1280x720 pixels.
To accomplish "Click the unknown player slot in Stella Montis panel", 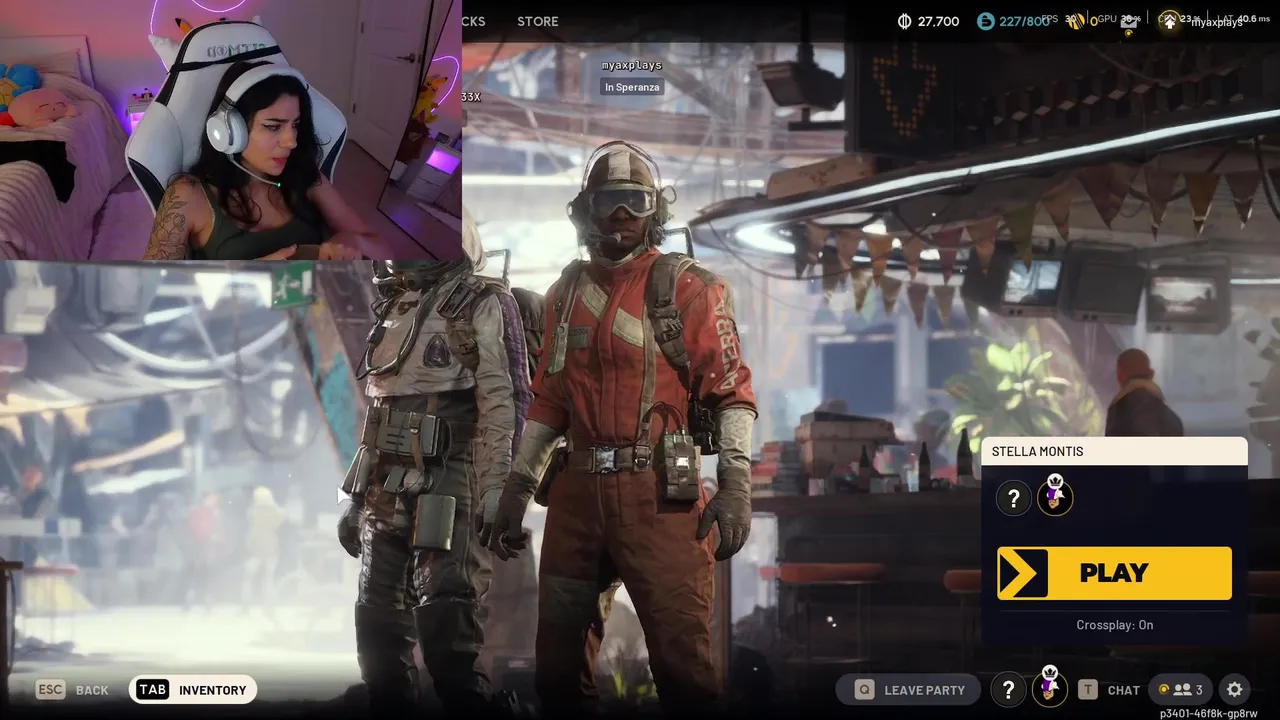I will [1013, 498].
